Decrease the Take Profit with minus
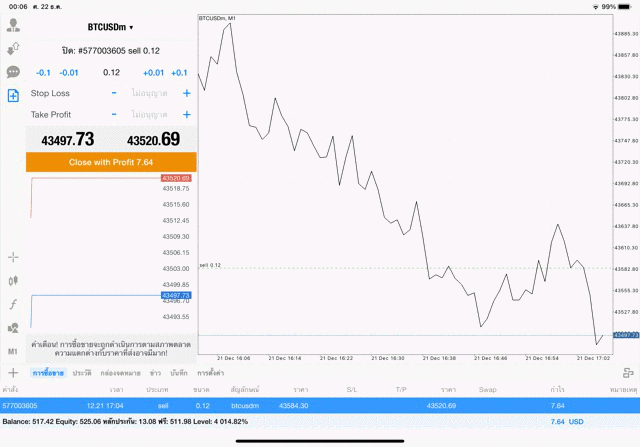This screenshot has height=447, width=640. click(x=114, y=114)
